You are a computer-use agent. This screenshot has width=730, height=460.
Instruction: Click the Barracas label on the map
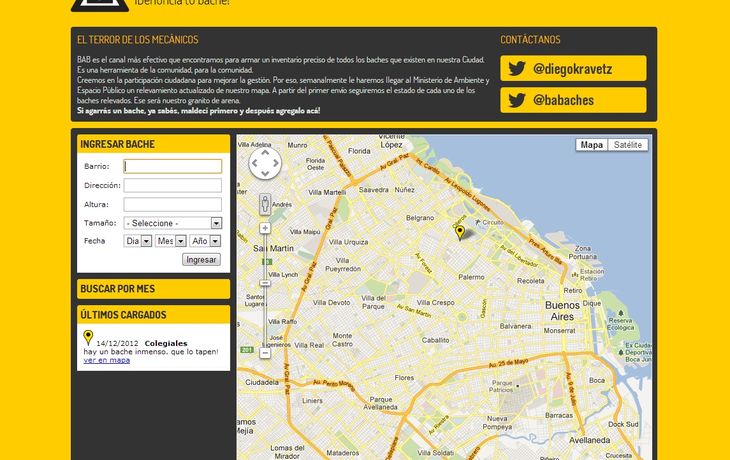559,415
